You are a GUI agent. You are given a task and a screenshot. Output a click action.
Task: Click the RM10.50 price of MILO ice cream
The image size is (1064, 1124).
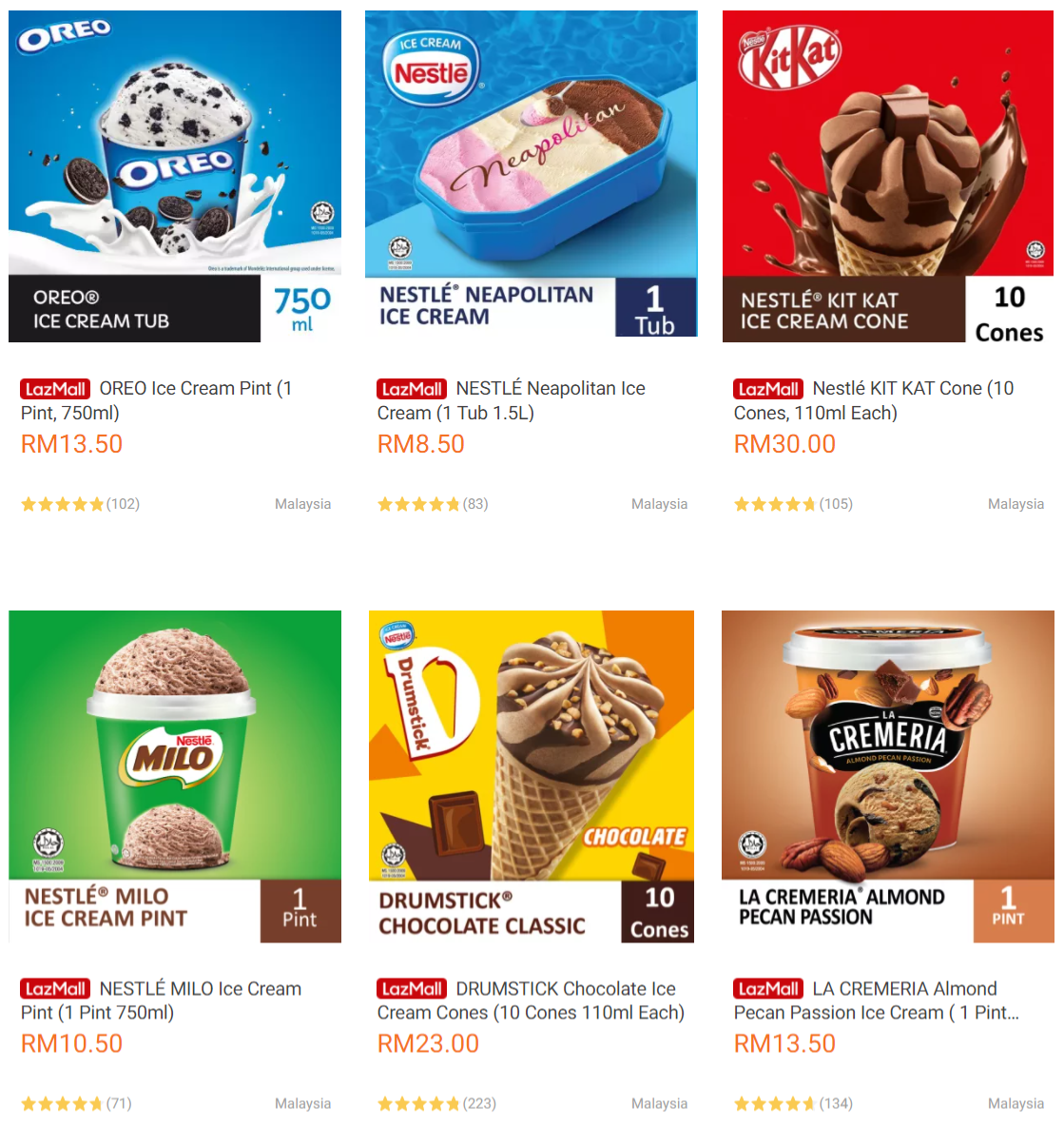coord(71,1044)
